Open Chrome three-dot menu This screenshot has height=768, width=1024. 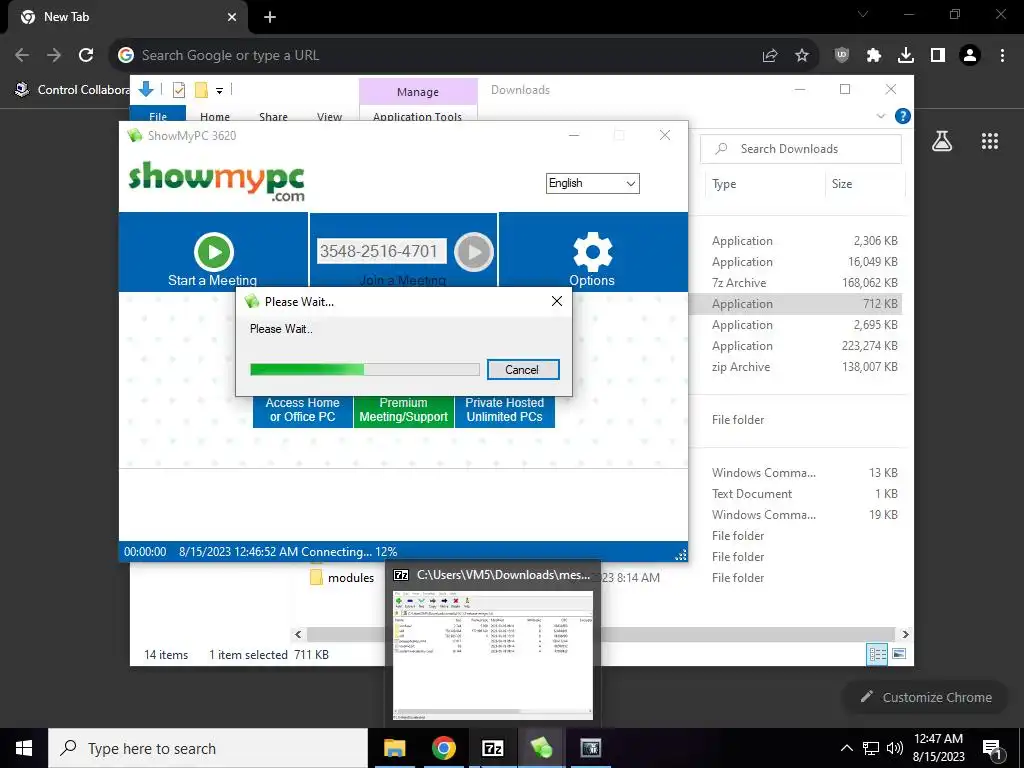point(1002,56)
